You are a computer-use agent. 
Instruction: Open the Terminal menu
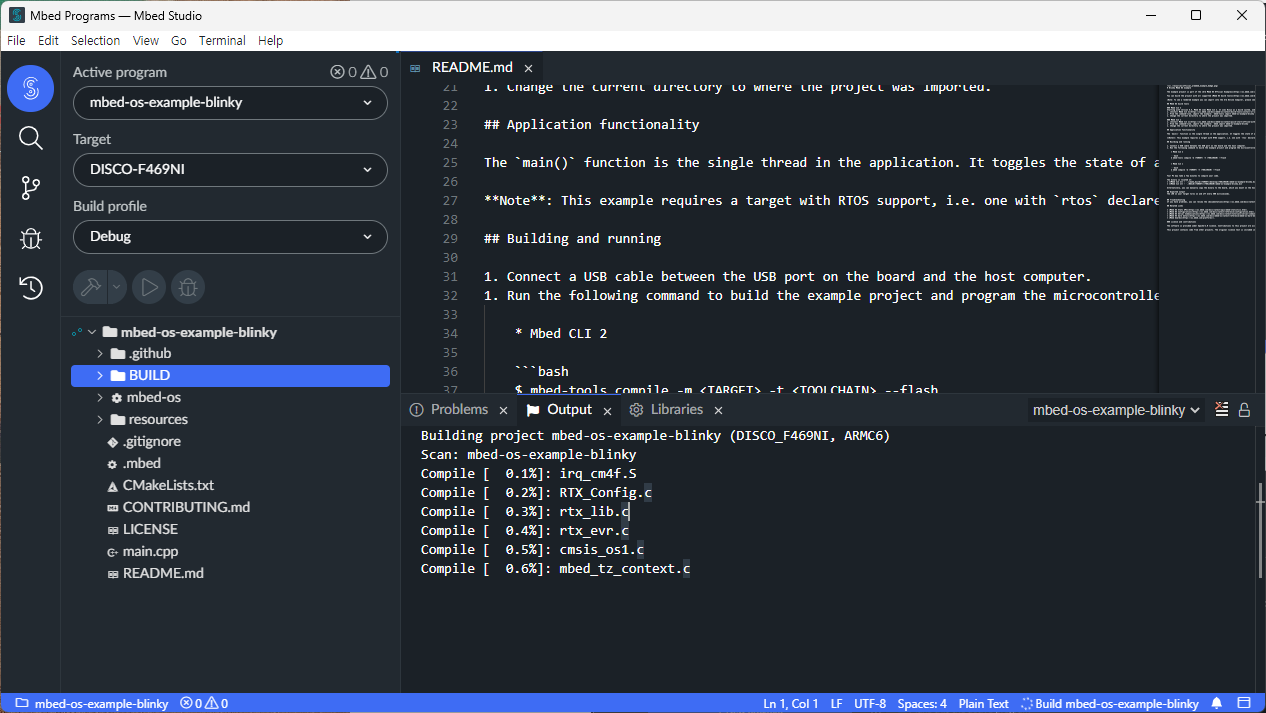tap(222, 40)
